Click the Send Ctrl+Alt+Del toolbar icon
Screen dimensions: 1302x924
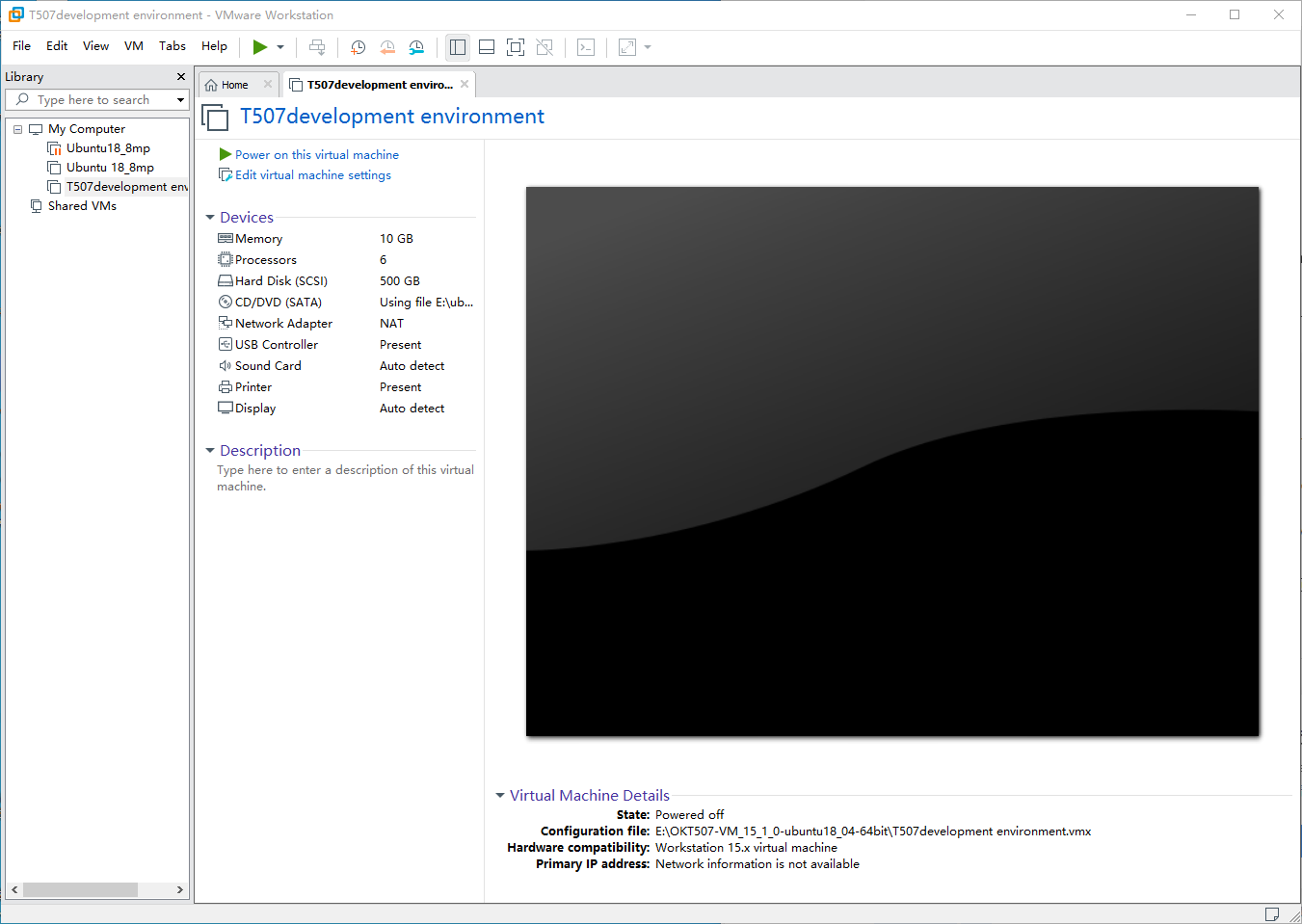point(317,46)
